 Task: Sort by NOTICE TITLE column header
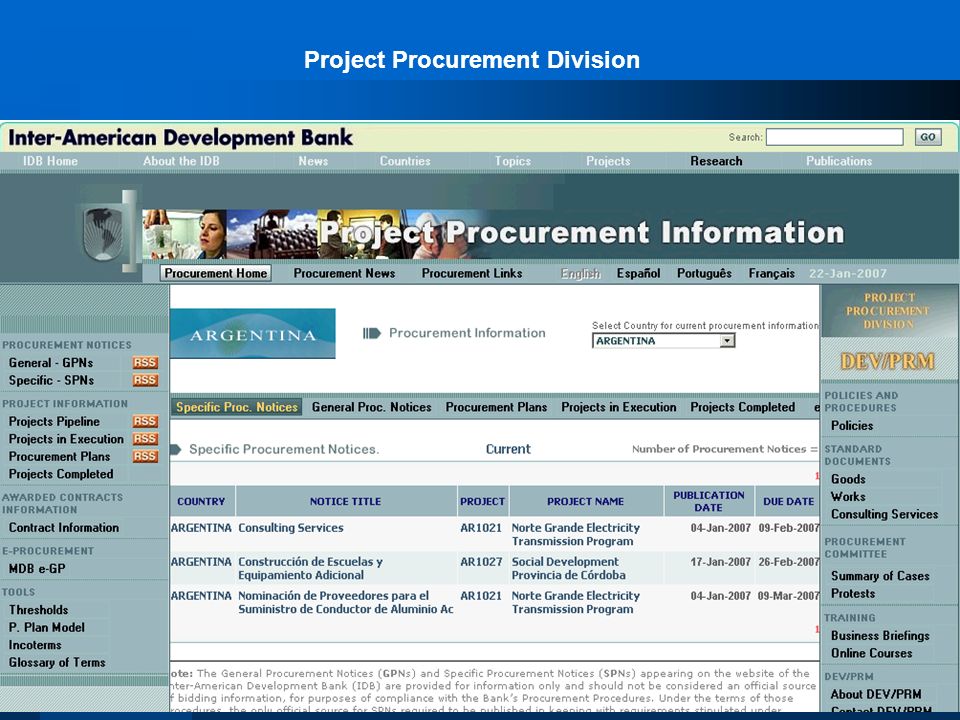click(345, 501)
